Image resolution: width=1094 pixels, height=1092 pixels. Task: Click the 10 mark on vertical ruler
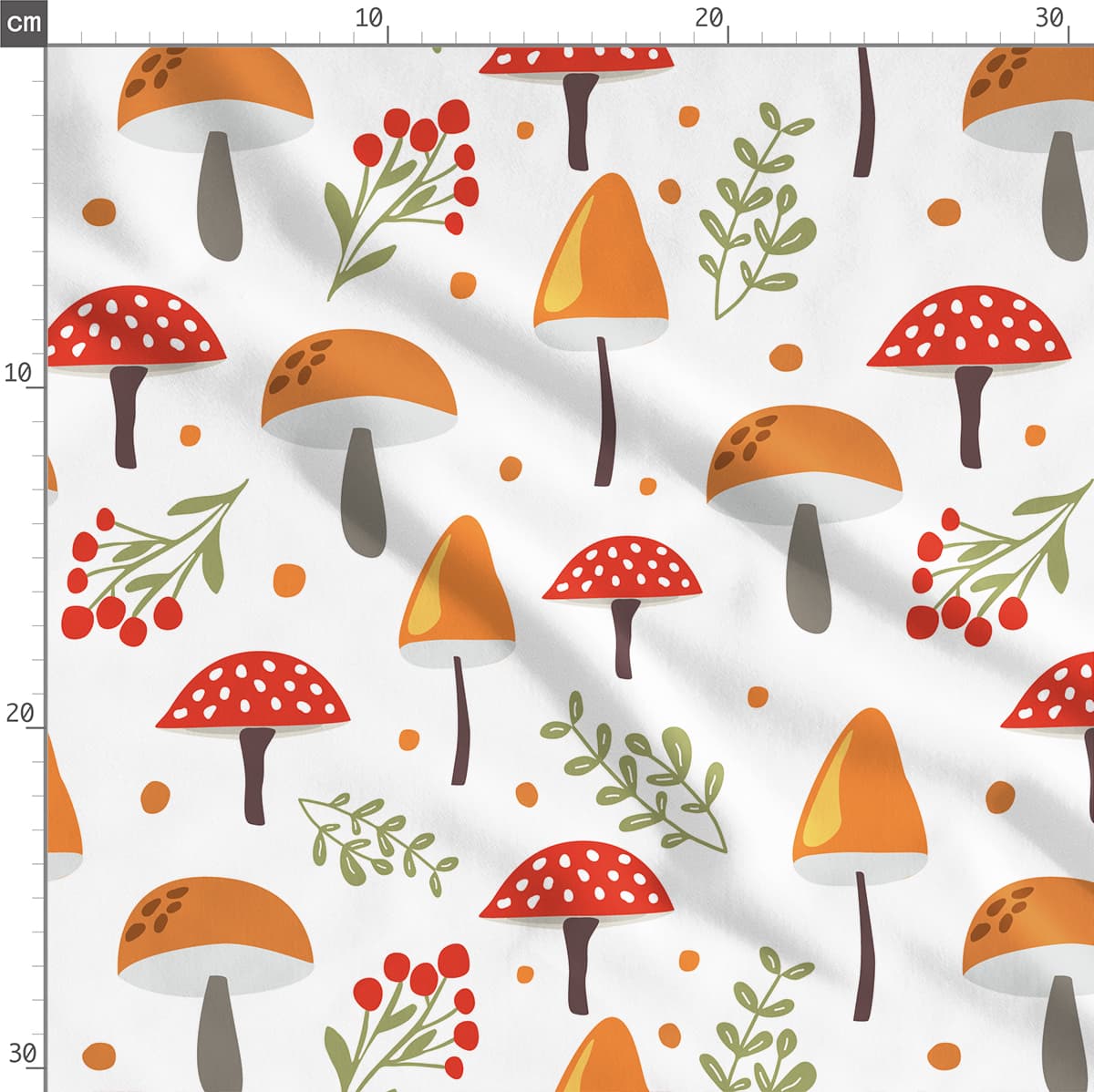[x=18, y=372]
